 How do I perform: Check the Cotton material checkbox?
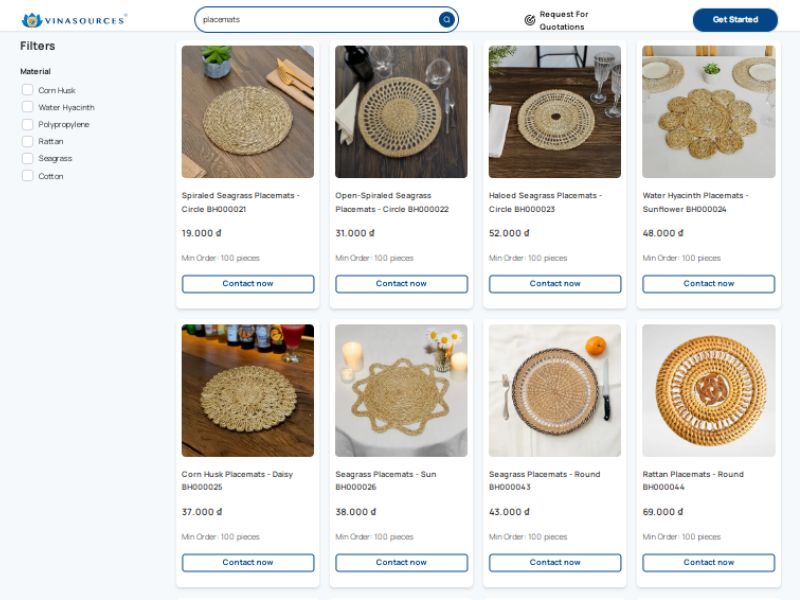[28, 176]
